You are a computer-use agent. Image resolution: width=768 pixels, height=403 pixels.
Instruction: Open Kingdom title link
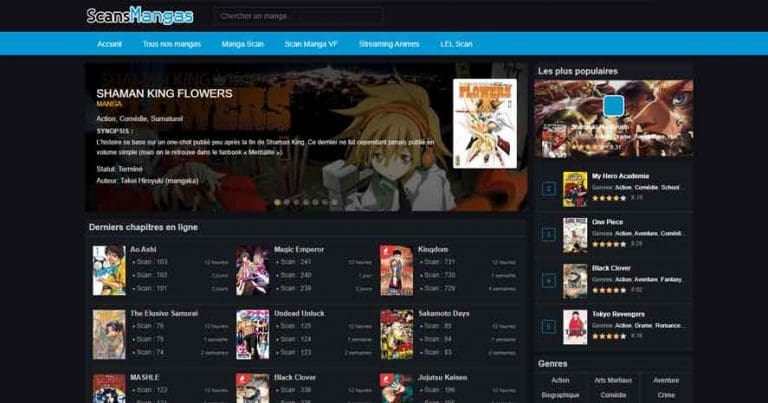[433, 249]
